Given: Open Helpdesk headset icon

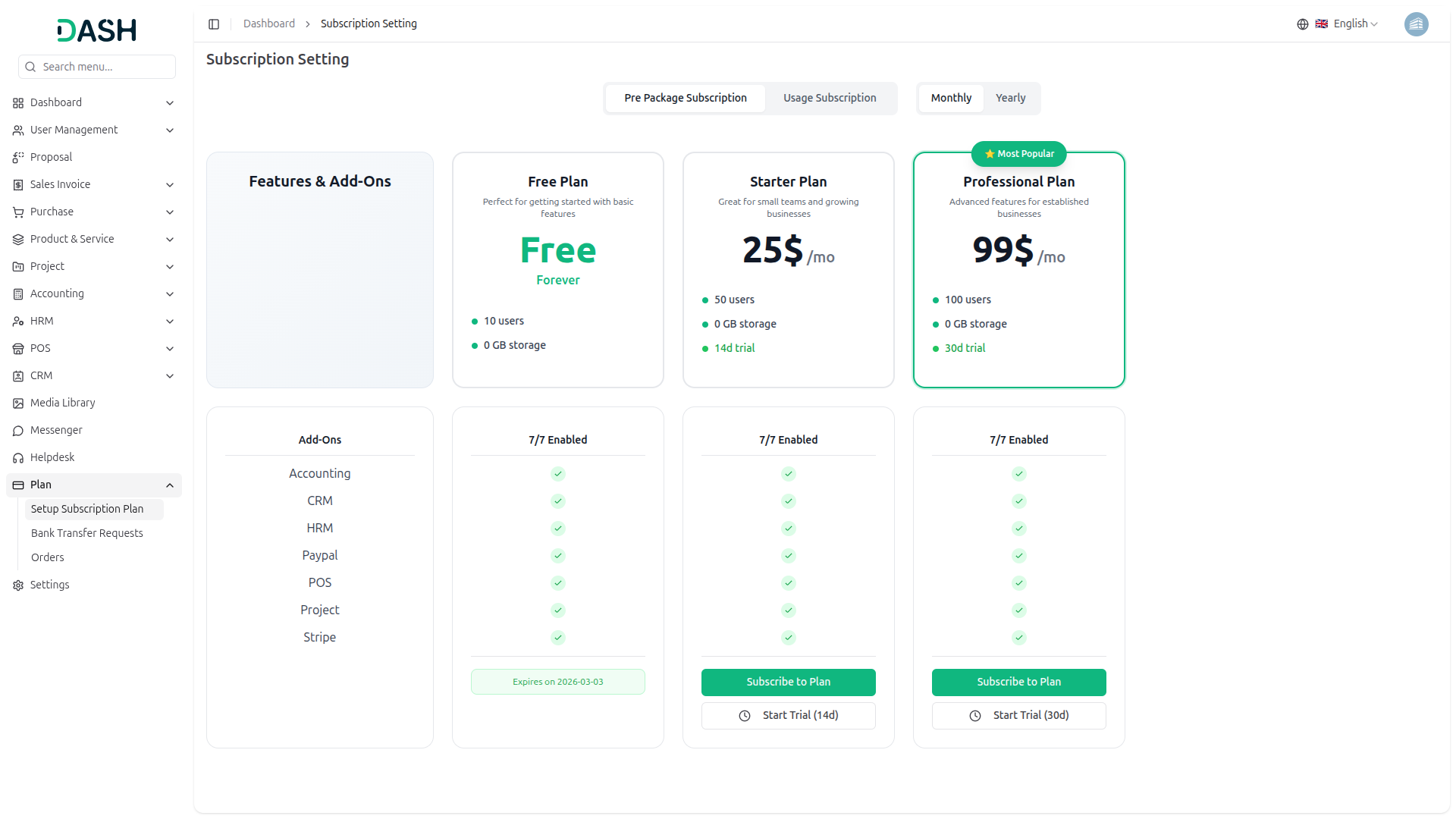Looking at the screenshot, I should [x=18, y=458].
